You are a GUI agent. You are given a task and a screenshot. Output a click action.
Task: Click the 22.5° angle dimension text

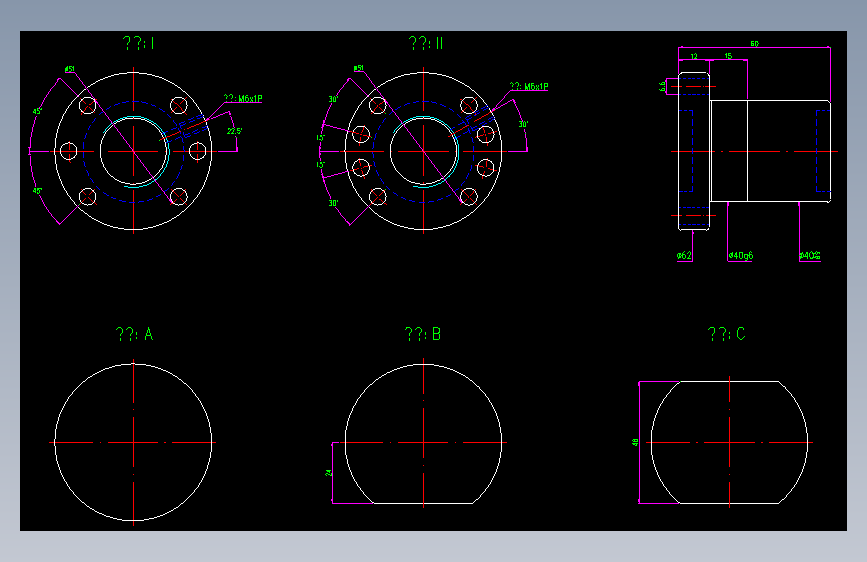(x=234, y=131)
